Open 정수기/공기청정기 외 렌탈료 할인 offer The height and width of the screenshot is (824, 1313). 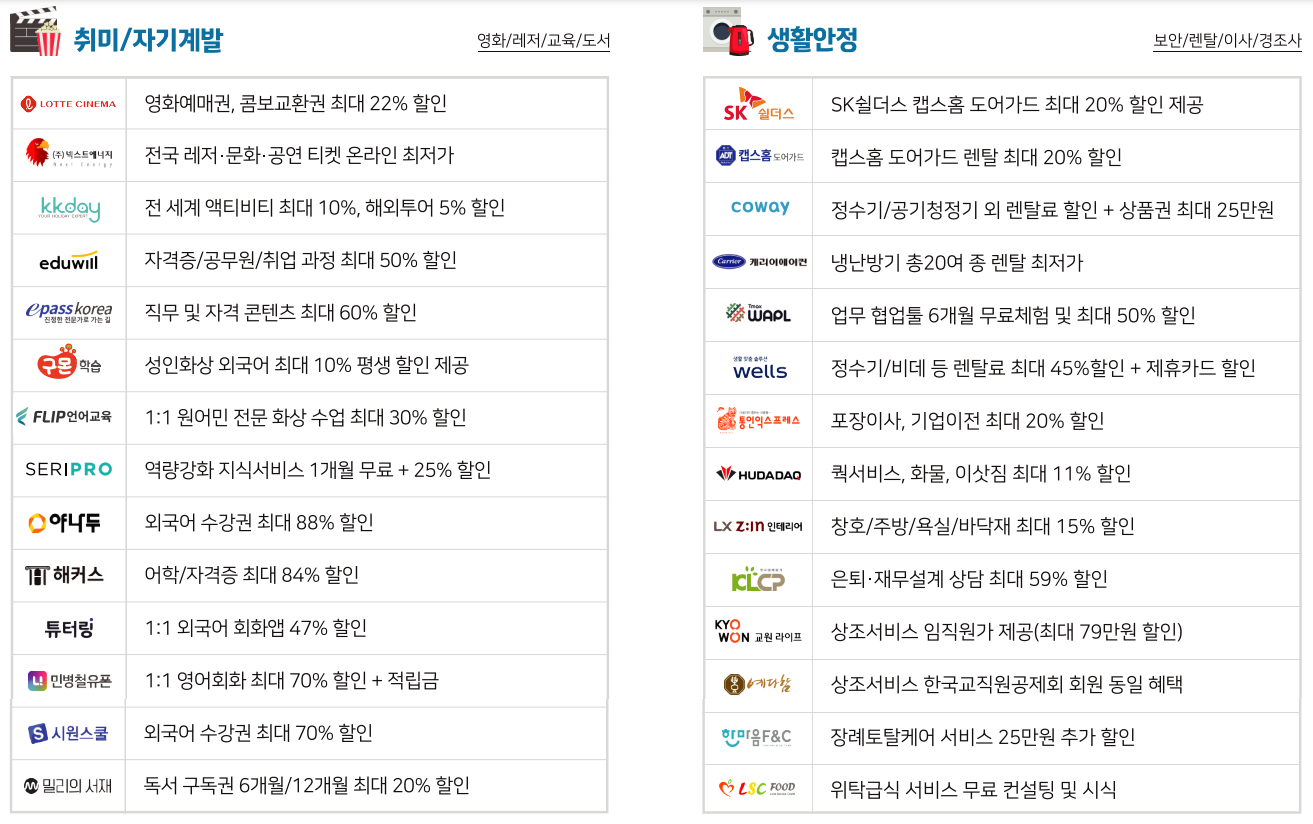tap(1053, 210)
